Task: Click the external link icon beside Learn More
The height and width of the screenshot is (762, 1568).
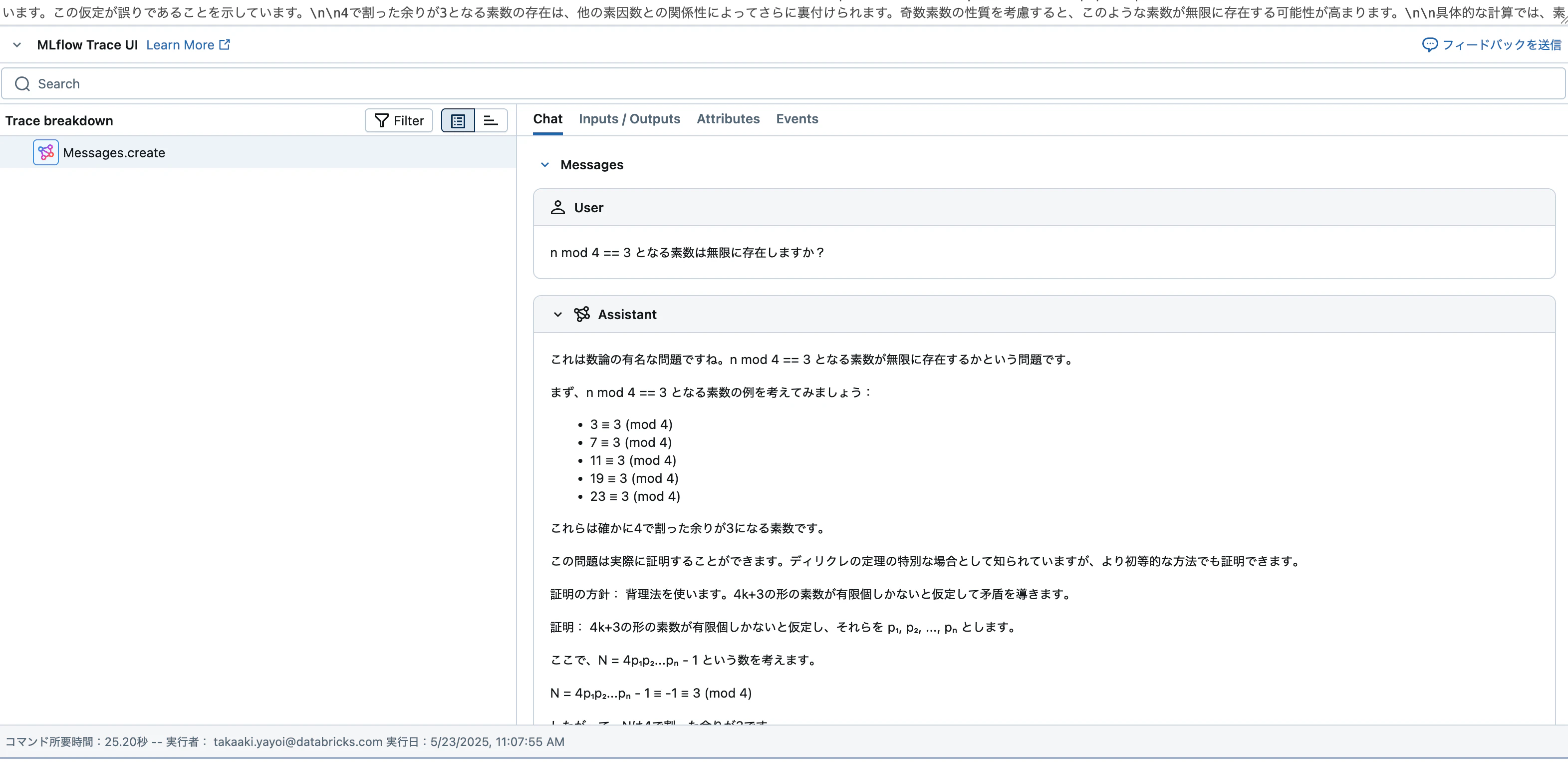Action: pos(225,44)
